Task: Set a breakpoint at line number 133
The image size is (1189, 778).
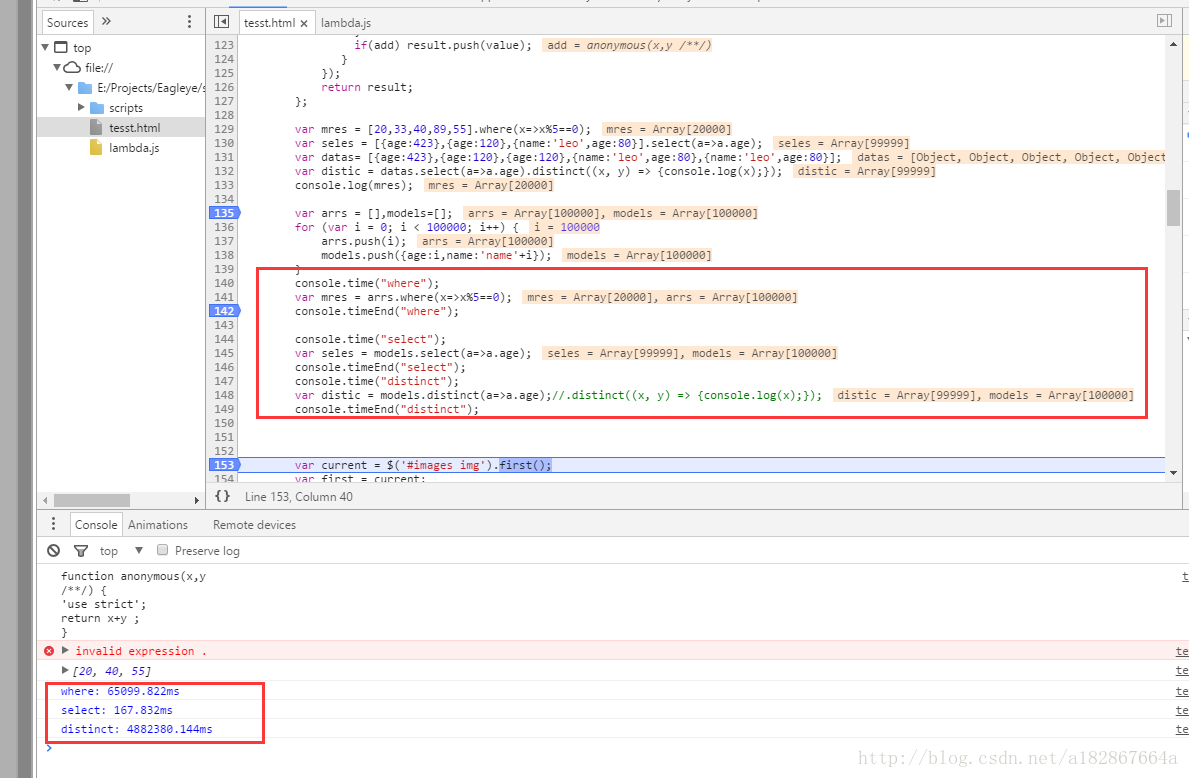Action: (224, 185)
